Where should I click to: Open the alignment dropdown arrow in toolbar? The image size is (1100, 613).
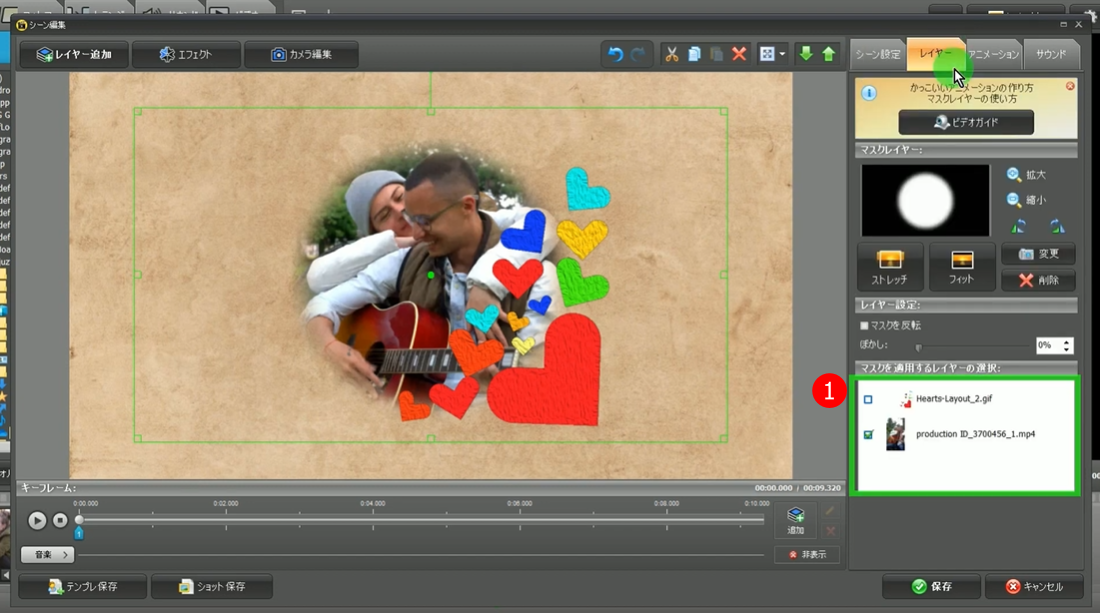(x=782, y=54)
